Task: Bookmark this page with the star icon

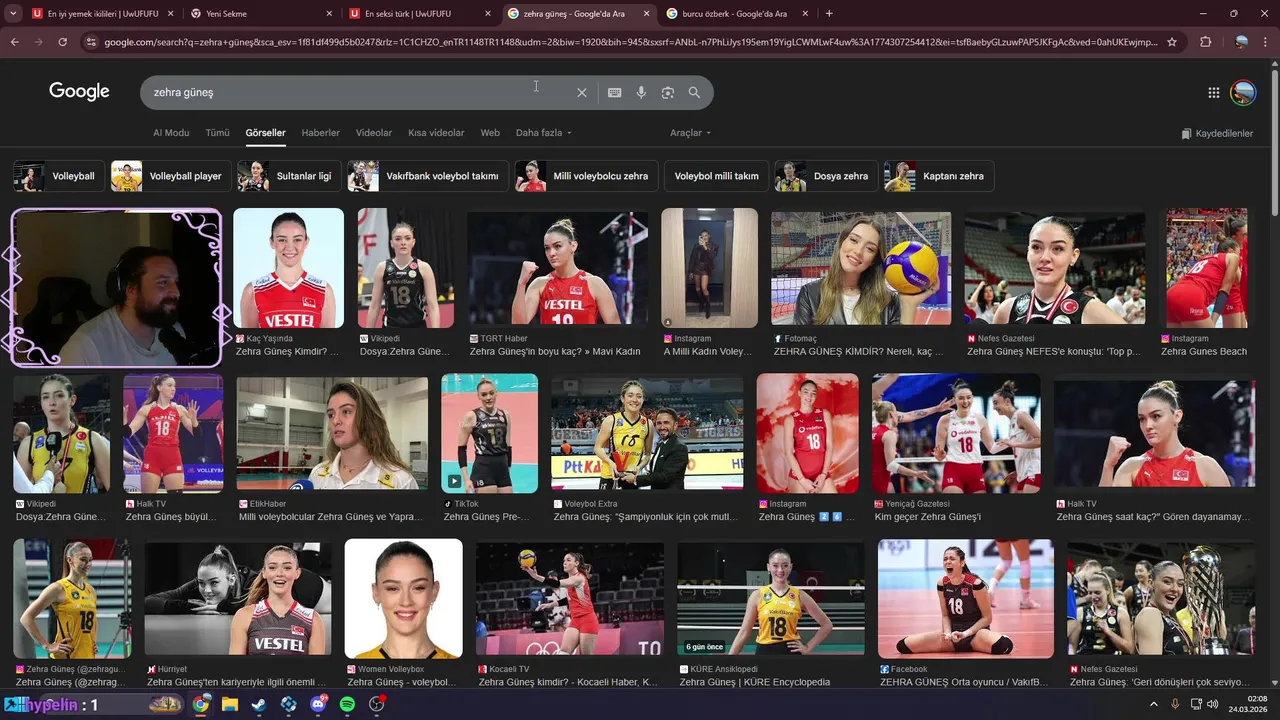Action: pos(1172,42)
